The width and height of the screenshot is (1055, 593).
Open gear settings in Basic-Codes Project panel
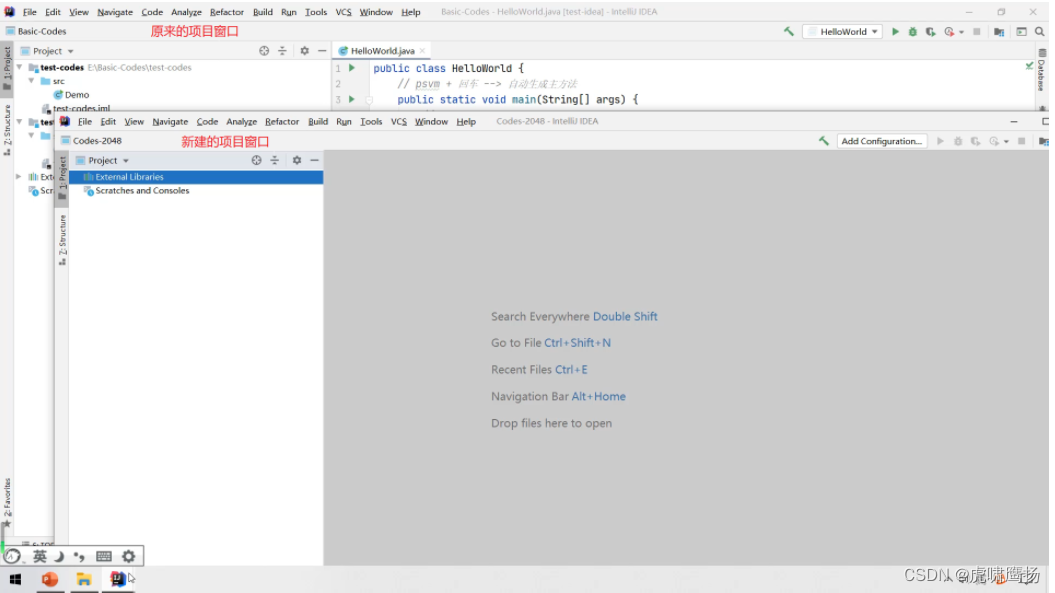[304, 50]
